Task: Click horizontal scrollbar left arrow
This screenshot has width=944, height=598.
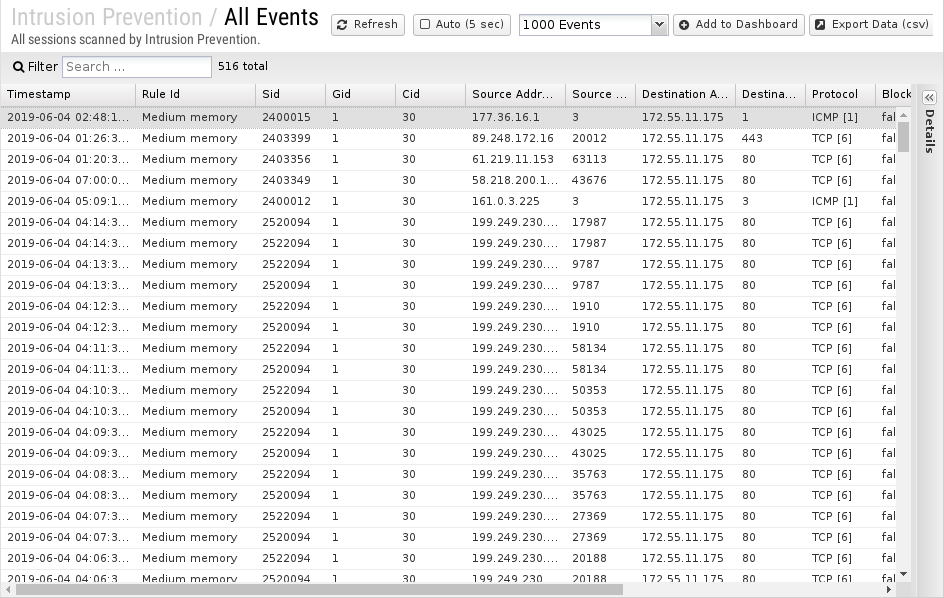Action: (8, 590)
